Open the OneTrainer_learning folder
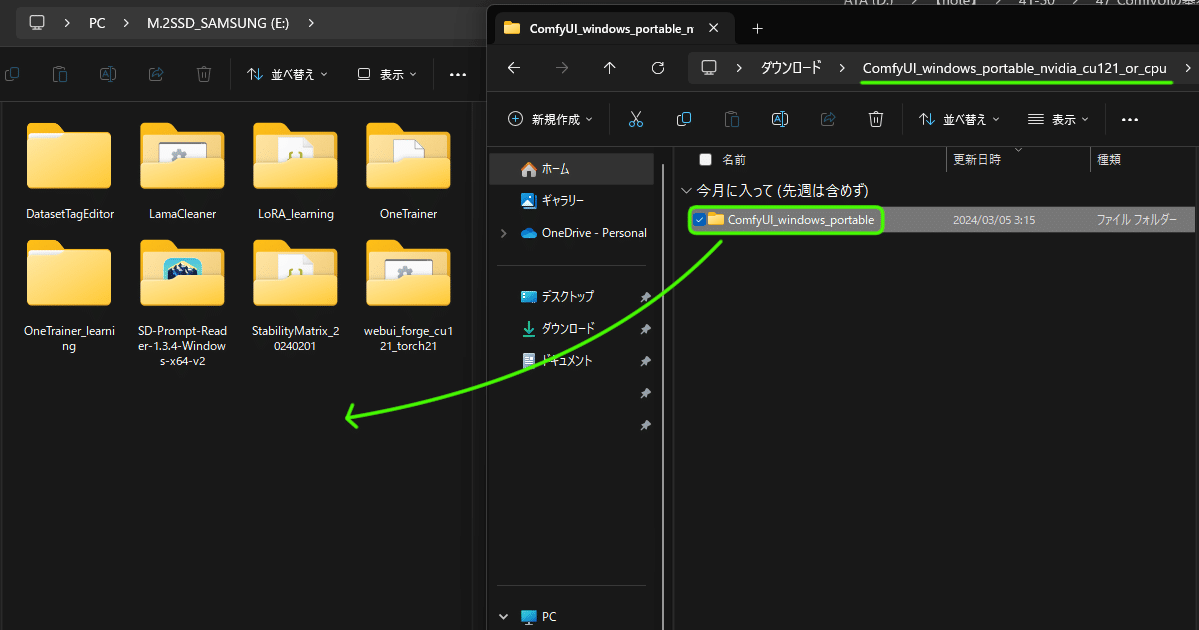The height and width of the screenshot is (630, 1199). pos(70,297)
